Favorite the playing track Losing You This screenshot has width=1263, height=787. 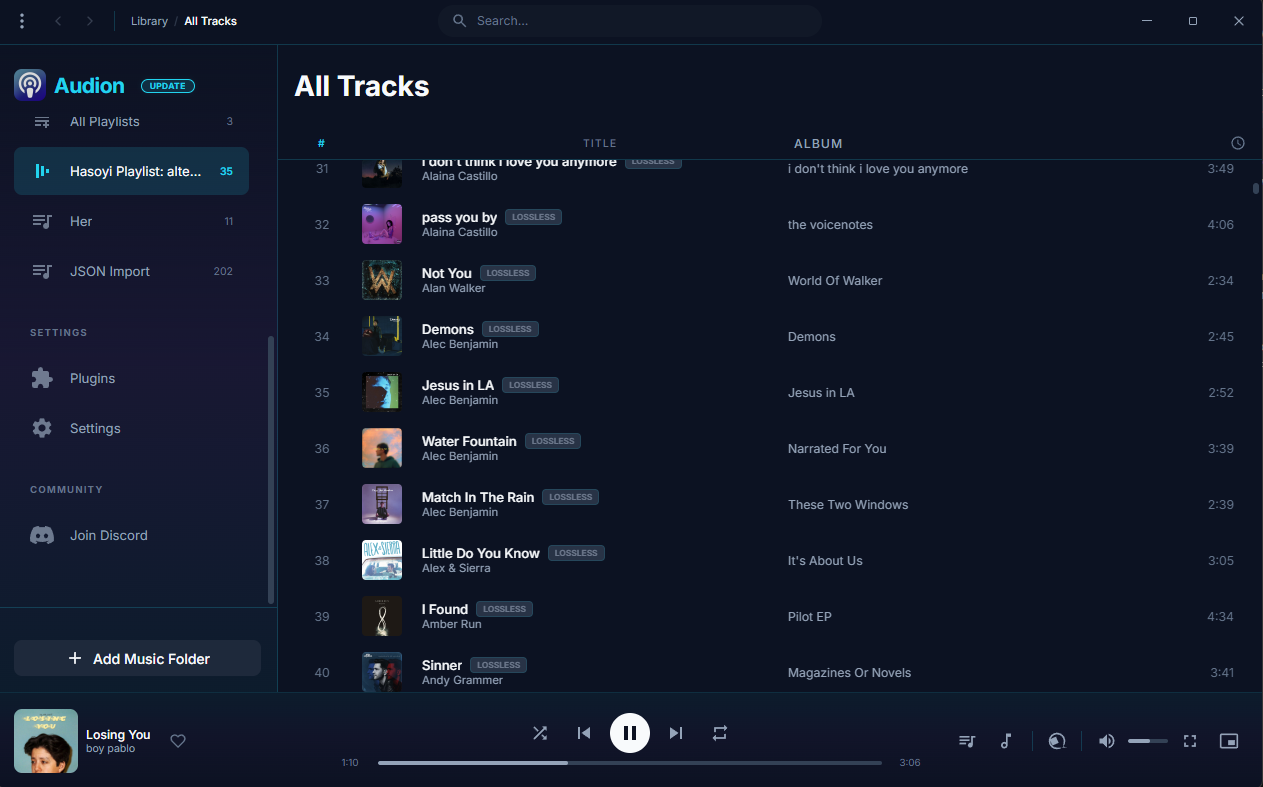[178, 741]
